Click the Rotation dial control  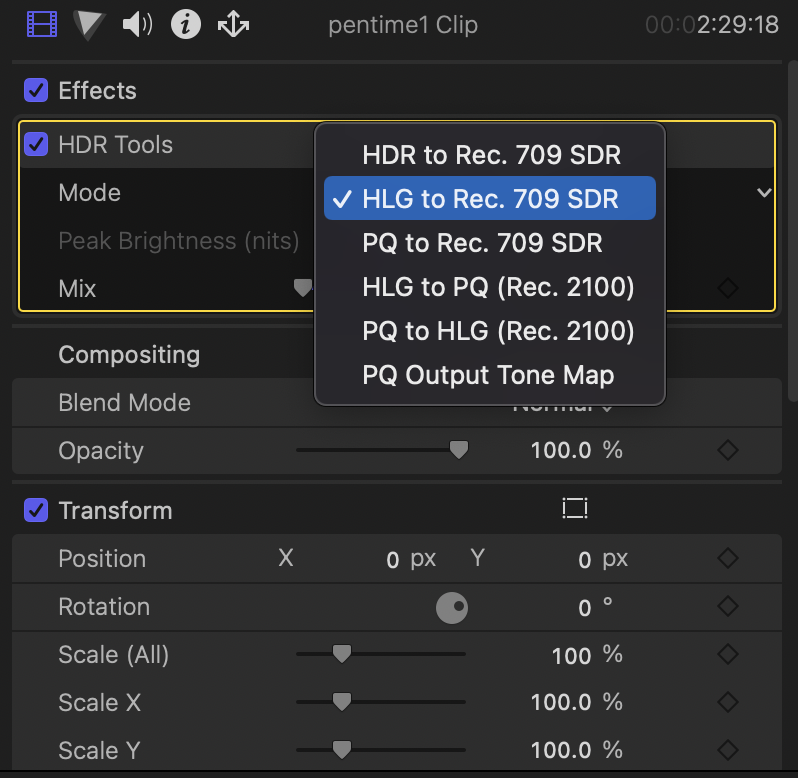[x=452, y=608]
